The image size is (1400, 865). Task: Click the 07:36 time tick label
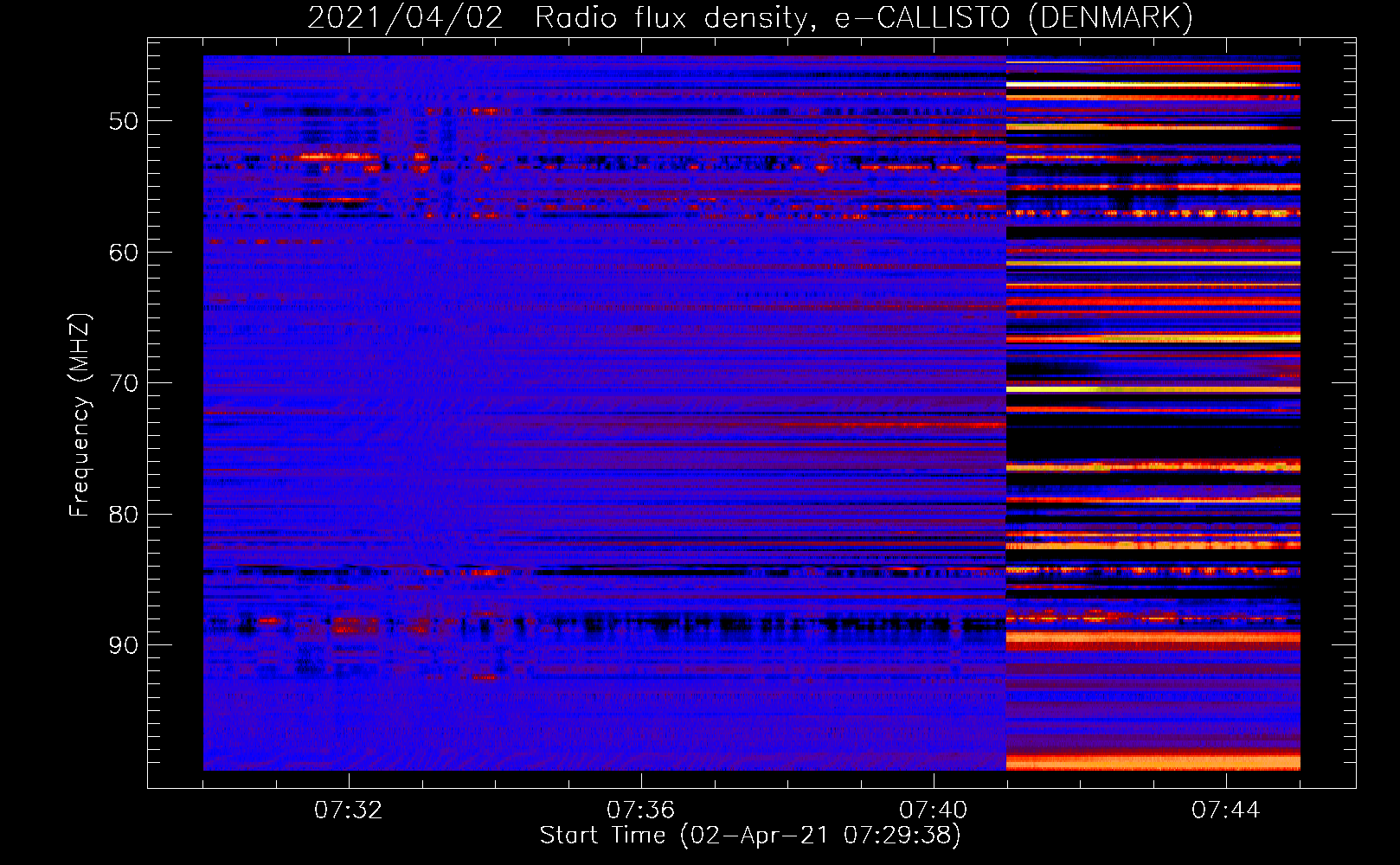(x=640, y=811)
